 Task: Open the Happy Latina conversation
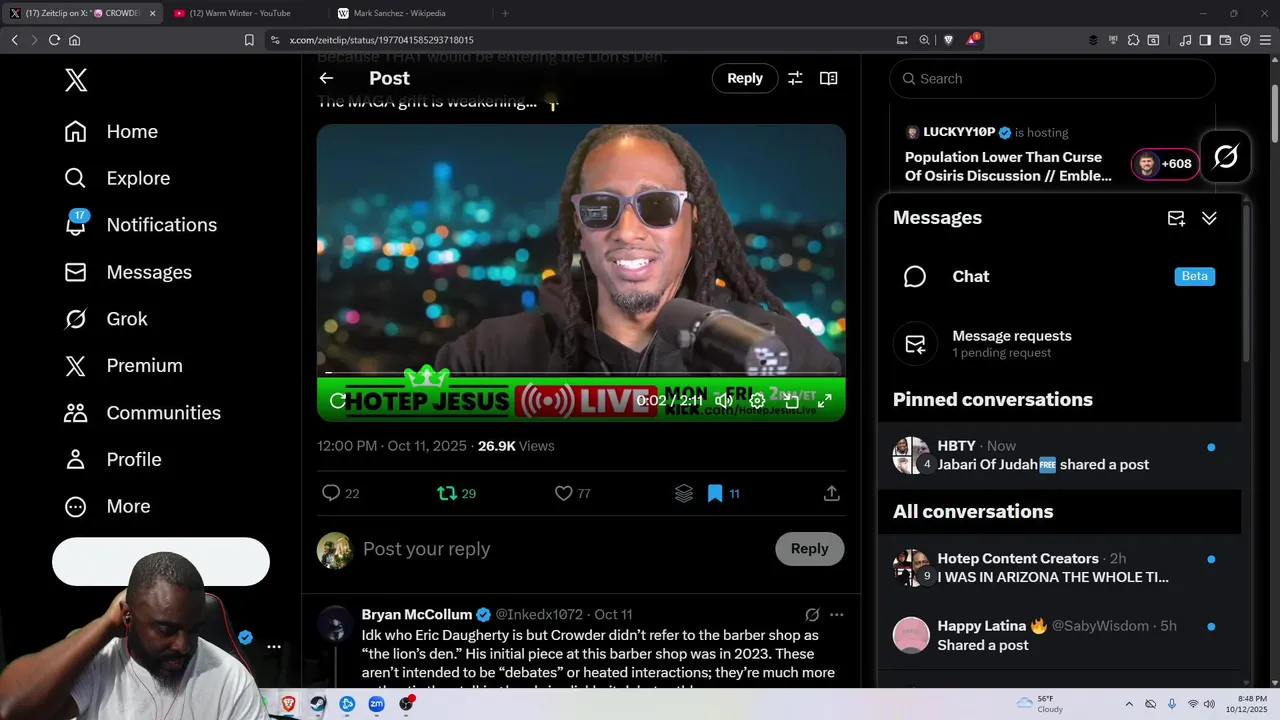1060,635
